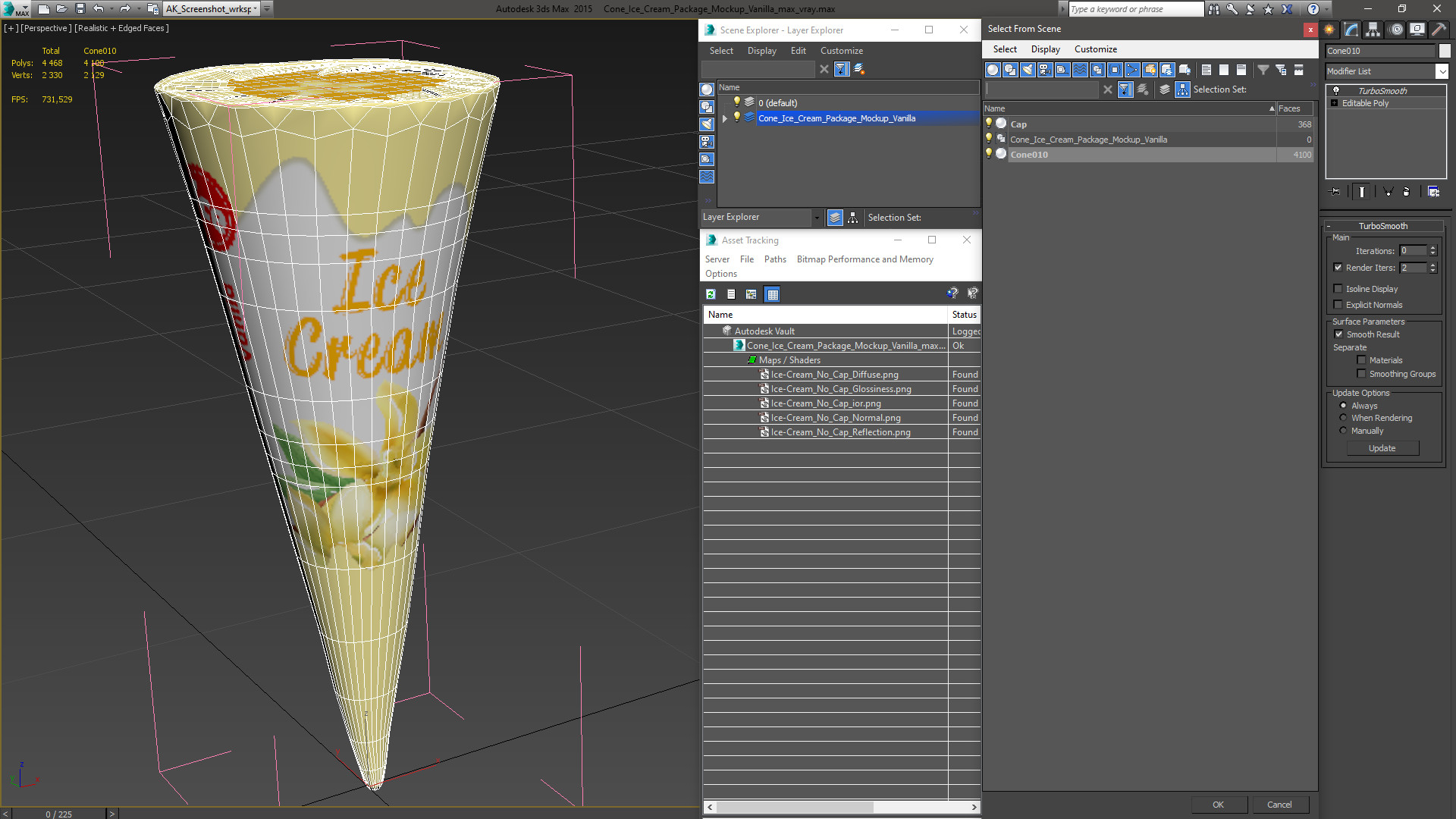Open Bitmap Performance and Memory menu
1456x819 pixels.
(864, 259)
